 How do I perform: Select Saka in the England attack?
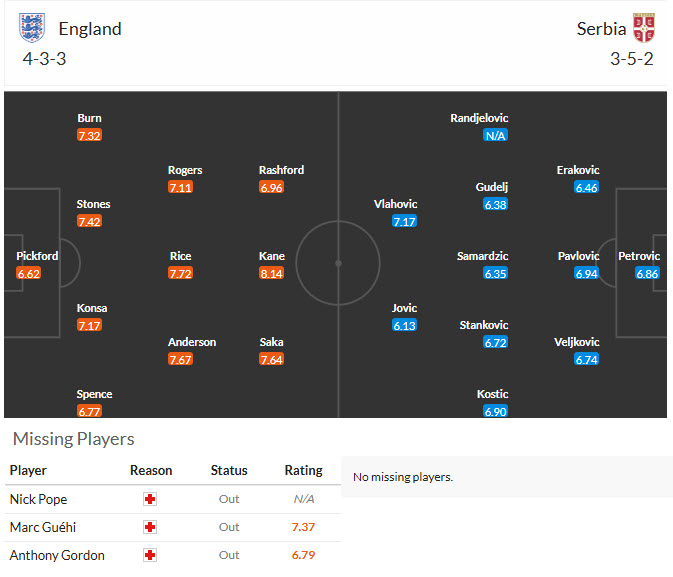click(x=271, y=342)
